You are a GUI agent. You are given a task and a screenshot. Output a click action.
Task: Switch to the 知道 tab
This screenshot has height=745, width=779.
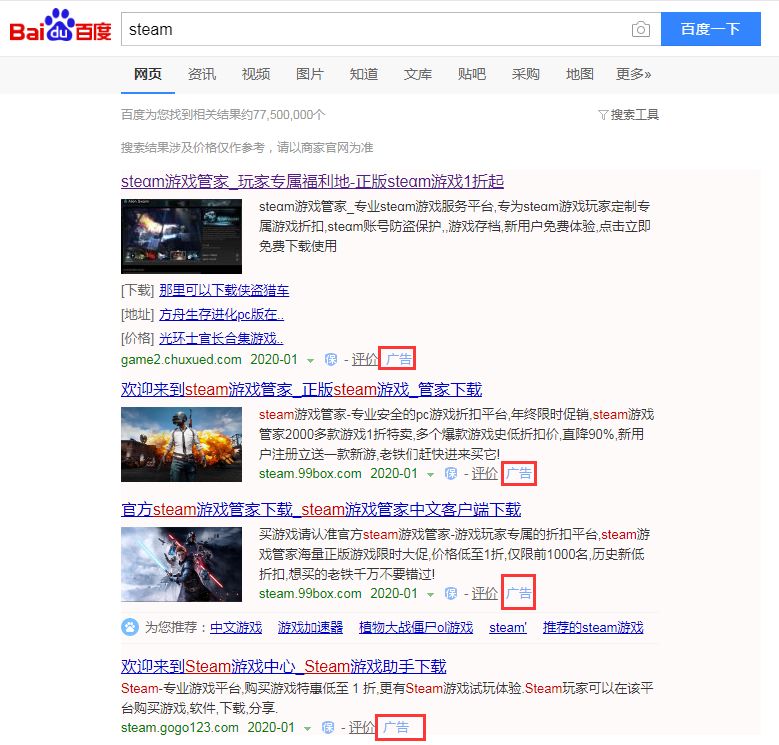tap(364, 74)
